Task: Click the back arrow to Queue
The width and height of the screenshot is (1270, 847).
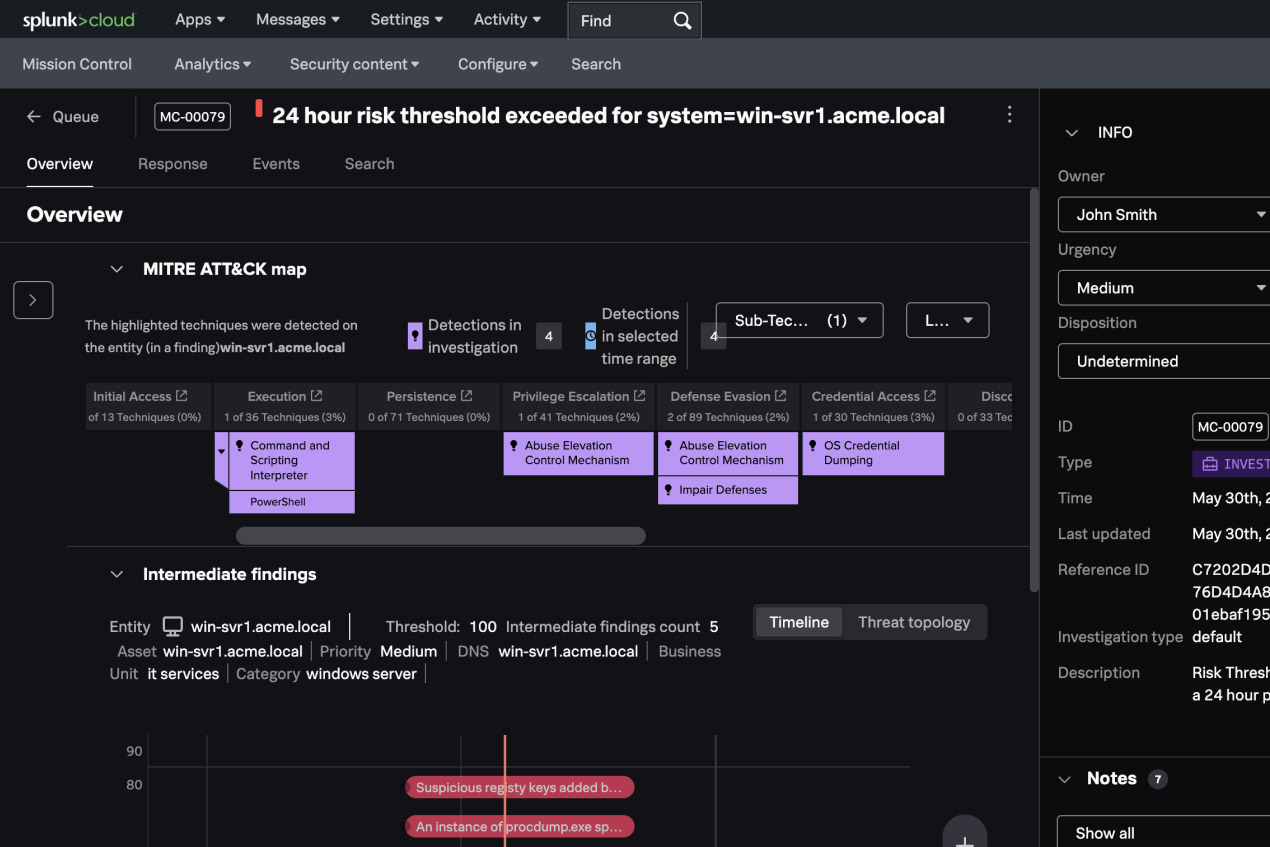Action: tap(34, 117)
